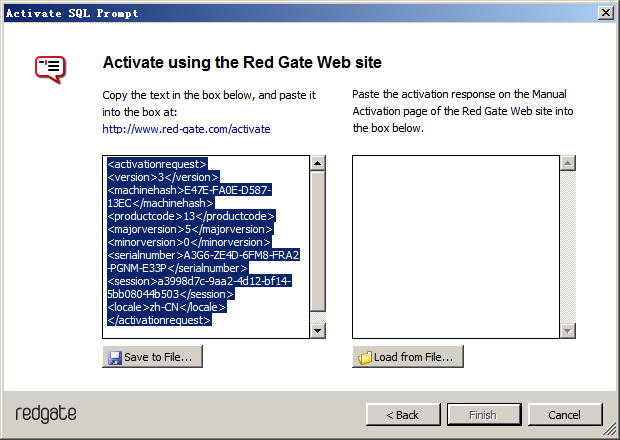Click the request box scroll up arrow

pos(318,163)
